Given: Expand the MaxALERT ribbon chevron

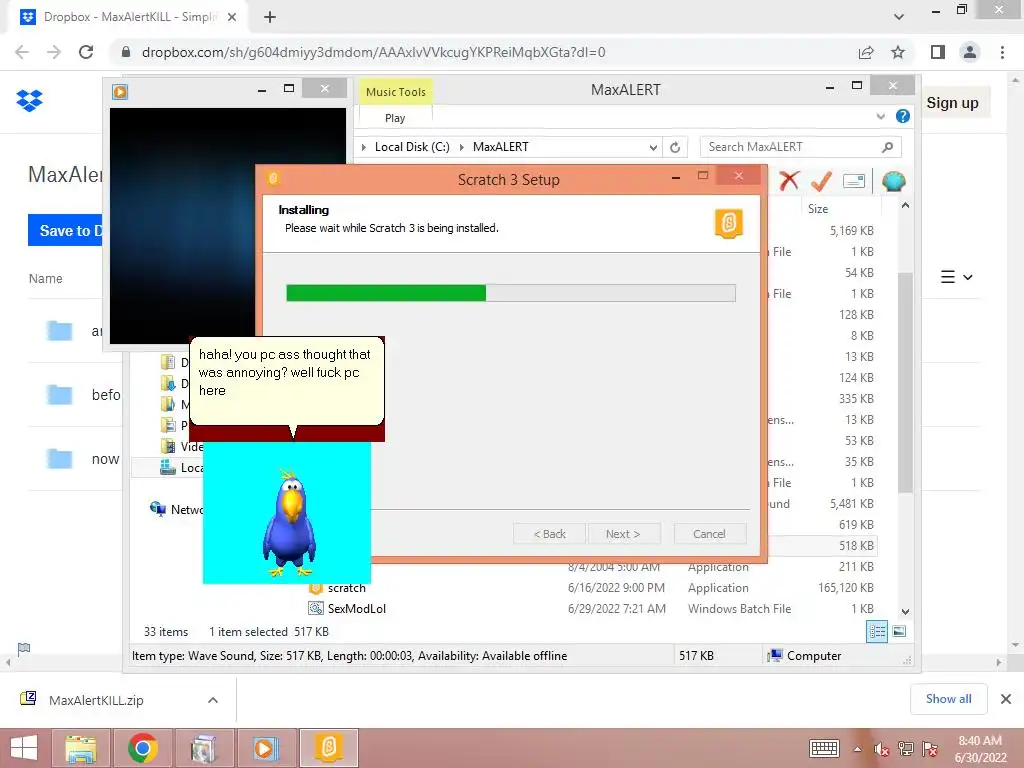Looking at the screenshot, I should [x=880, y=116].
